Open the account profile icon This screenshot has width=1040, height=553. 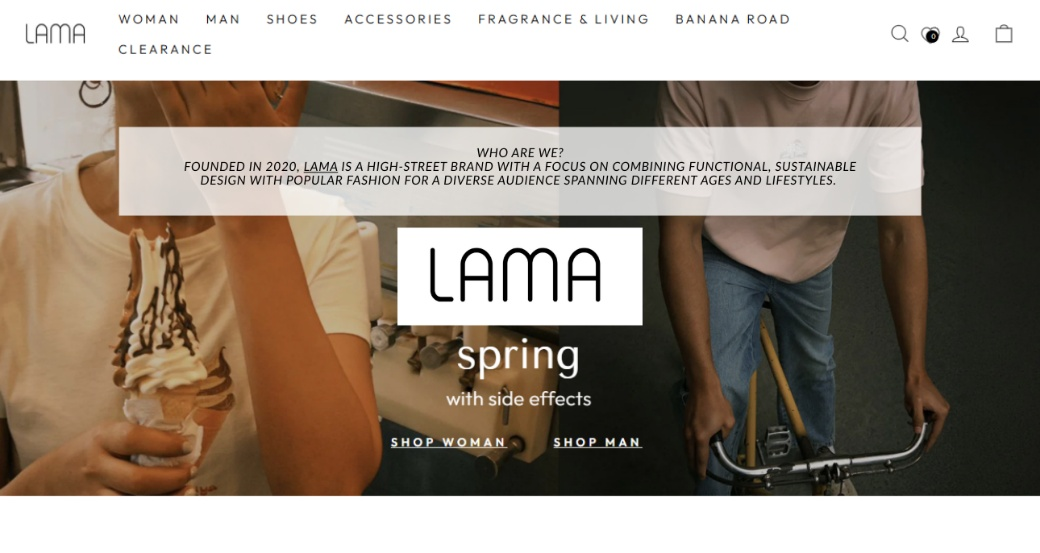tap(960, 34)
